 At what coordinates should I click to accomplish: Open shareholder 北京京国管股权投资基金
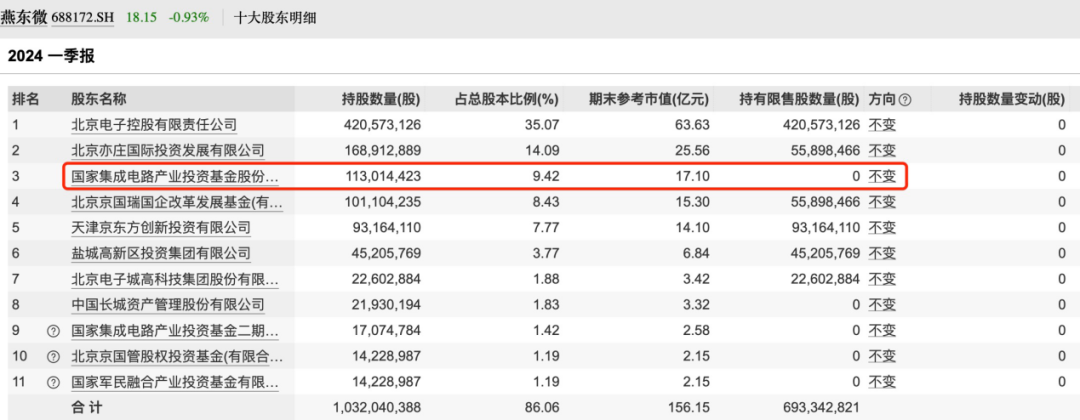click(177, 357)
